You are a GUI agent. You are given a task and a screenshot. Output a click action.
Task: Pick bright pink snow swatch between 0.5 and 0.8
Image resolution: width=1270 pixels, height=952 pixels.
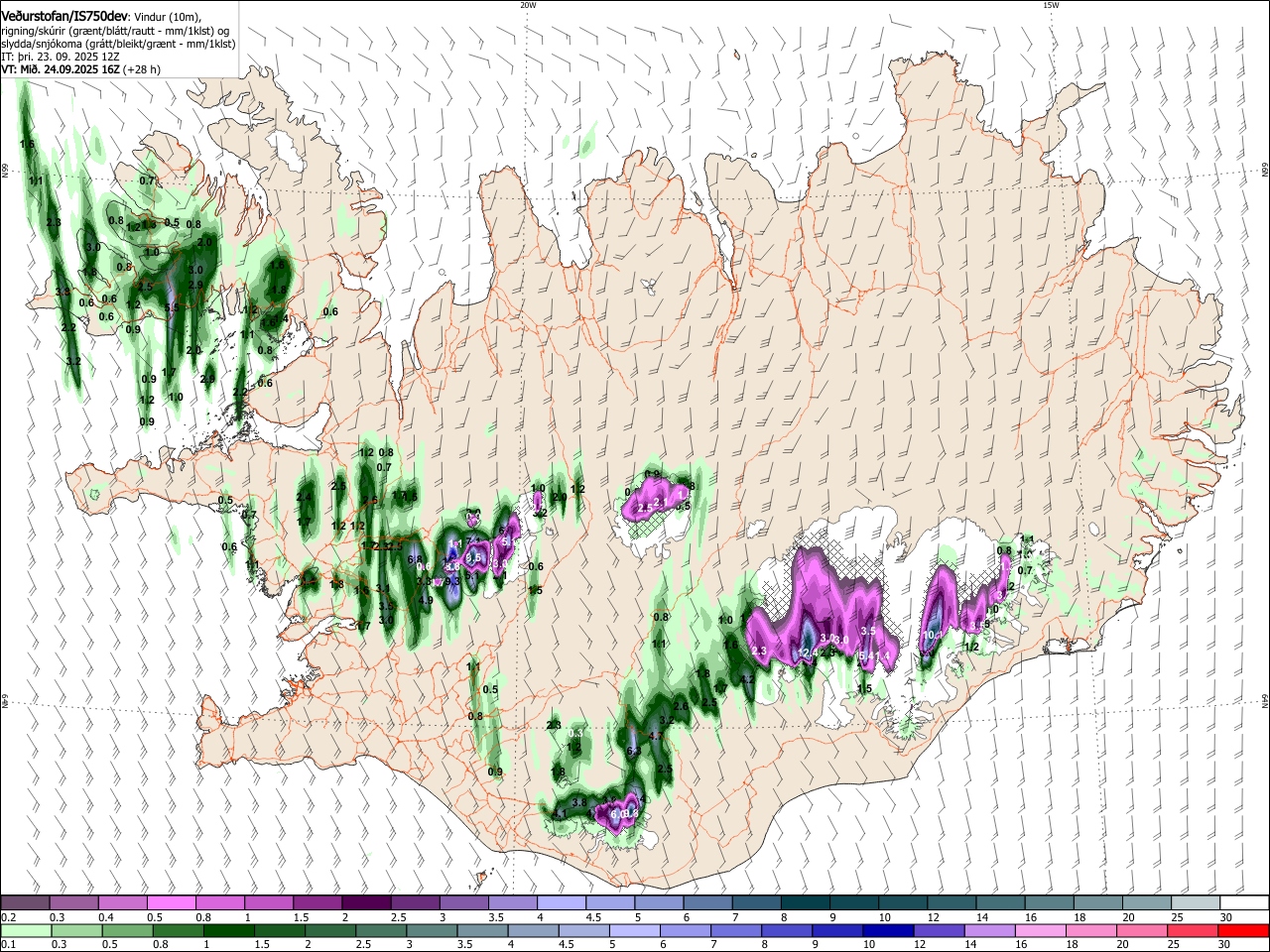[171, 903]
